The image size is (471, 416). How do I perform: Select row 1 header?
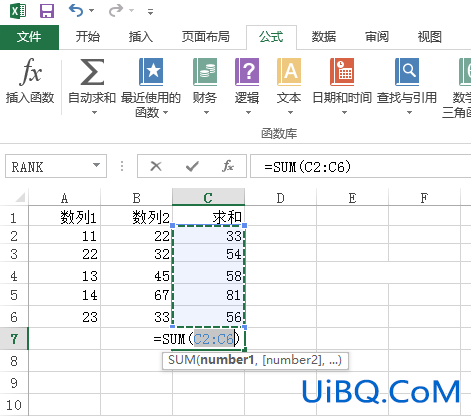[x=14, y=217]
